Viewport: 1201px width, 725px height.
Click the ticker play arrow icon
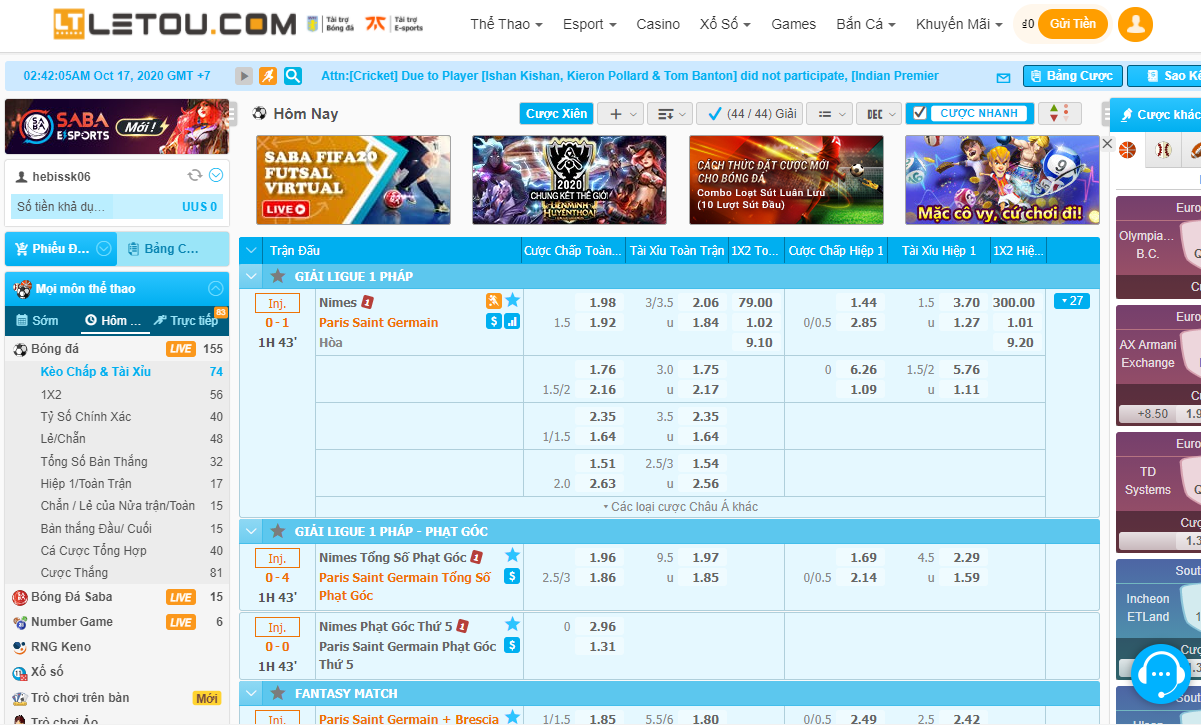(244, 76)
